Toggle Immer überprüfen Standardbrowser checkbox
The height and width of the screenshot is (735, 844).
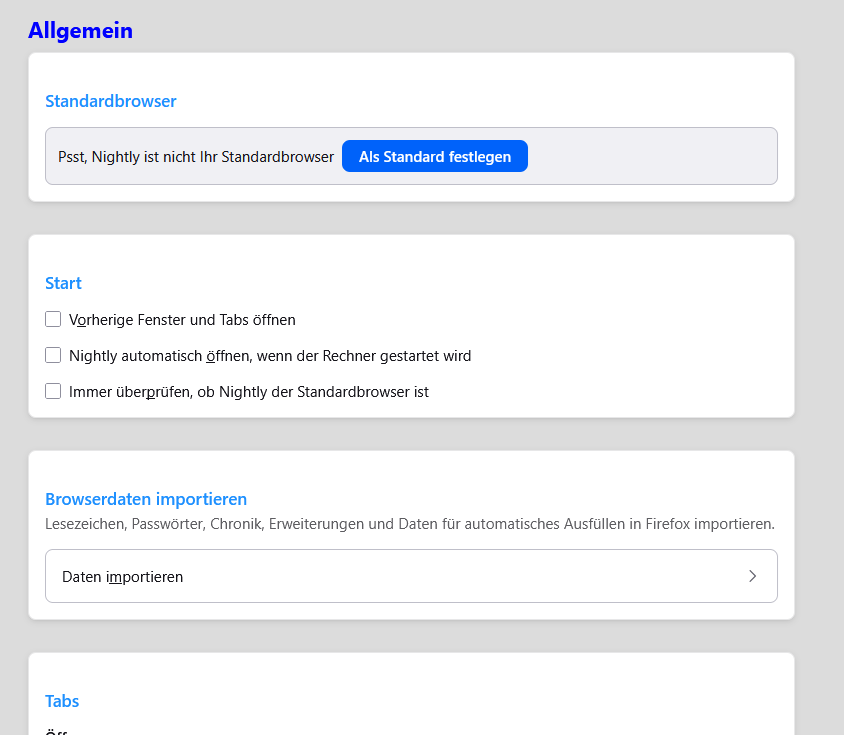(53, 391)
